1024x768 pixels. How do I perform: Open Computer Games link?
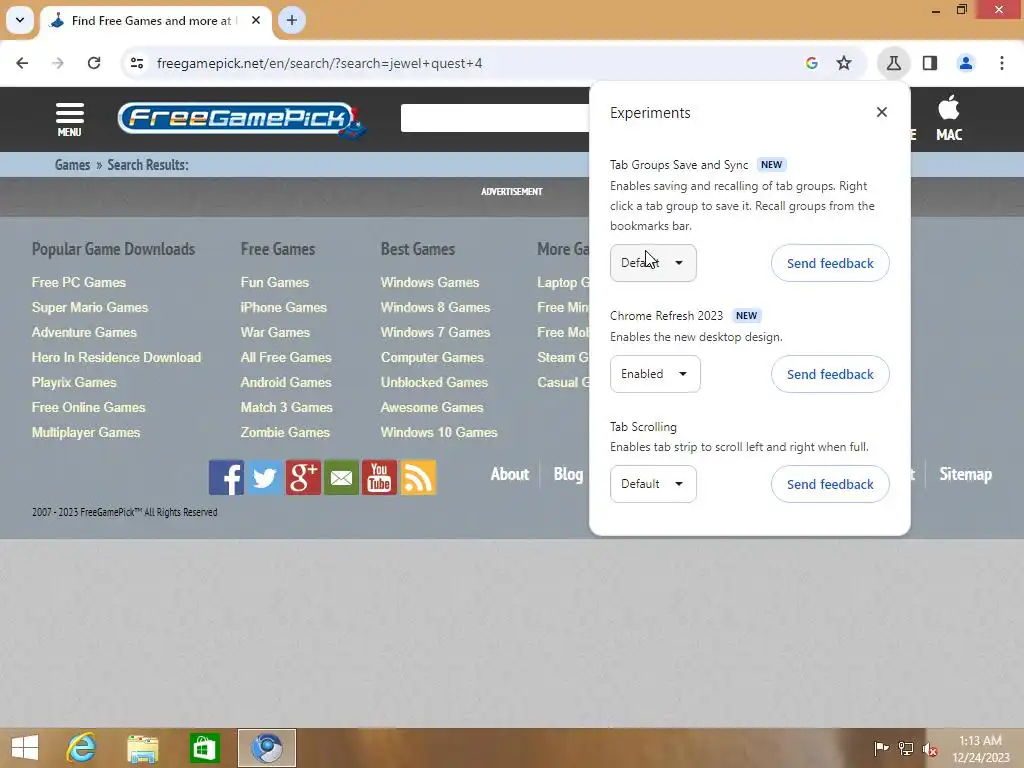tap(432, 357)
